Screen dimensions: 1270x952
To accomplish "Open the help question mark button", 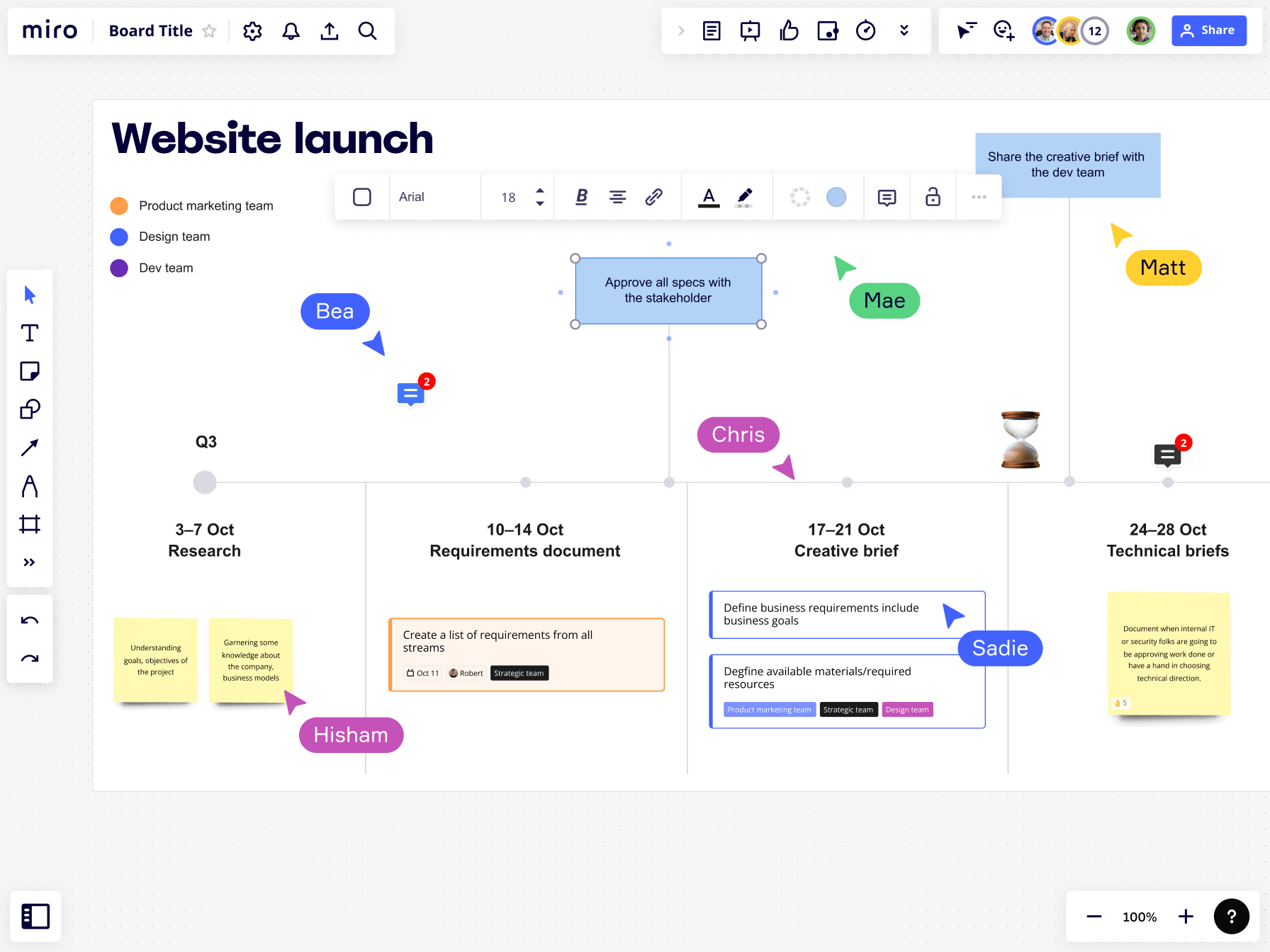I will [1231, 916].
